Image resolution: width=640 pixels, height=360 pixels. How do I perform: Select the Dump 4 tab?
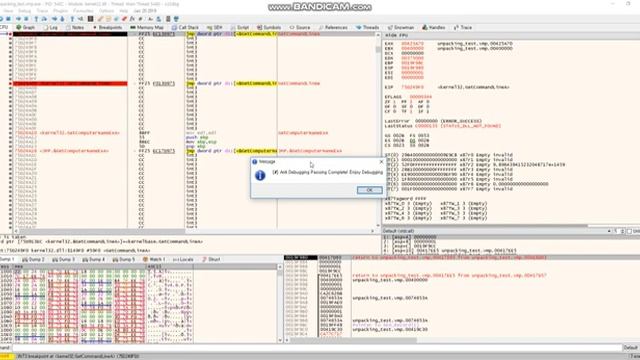(93, 259)
